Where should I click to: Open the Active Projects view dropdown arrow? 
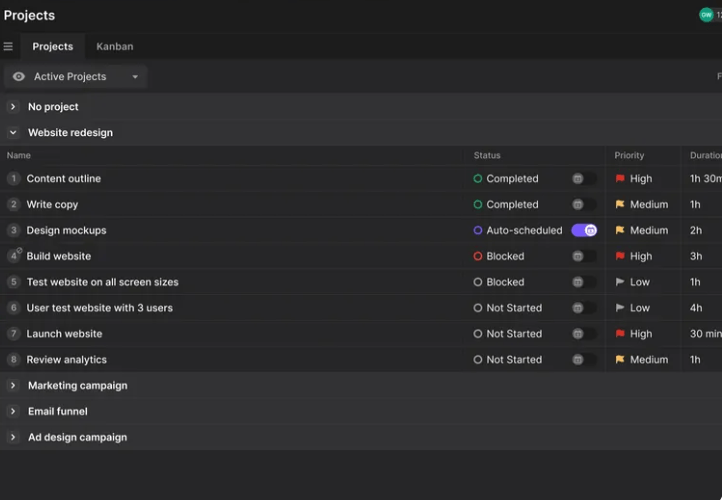pyautogui.click(x=135, y=77)
